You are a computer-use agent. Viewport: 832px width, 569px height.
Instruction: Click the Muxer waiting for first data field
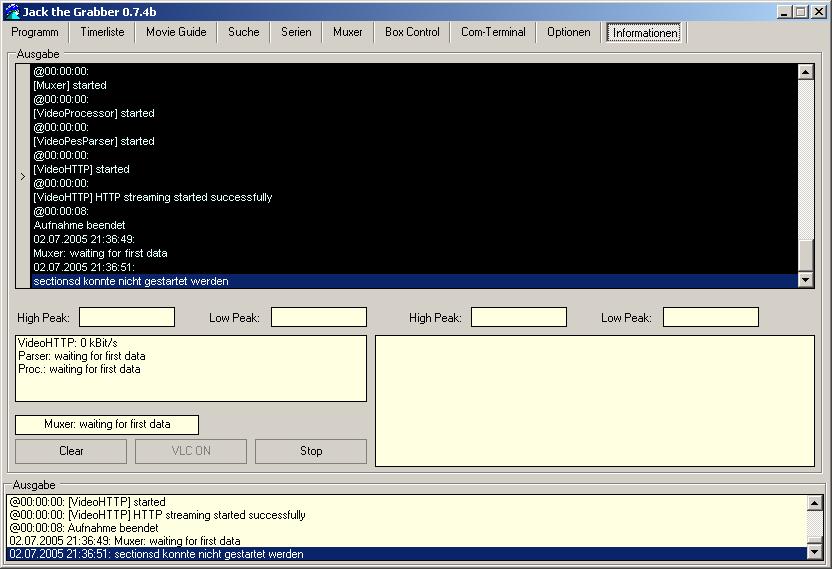[x=107, y=425]
